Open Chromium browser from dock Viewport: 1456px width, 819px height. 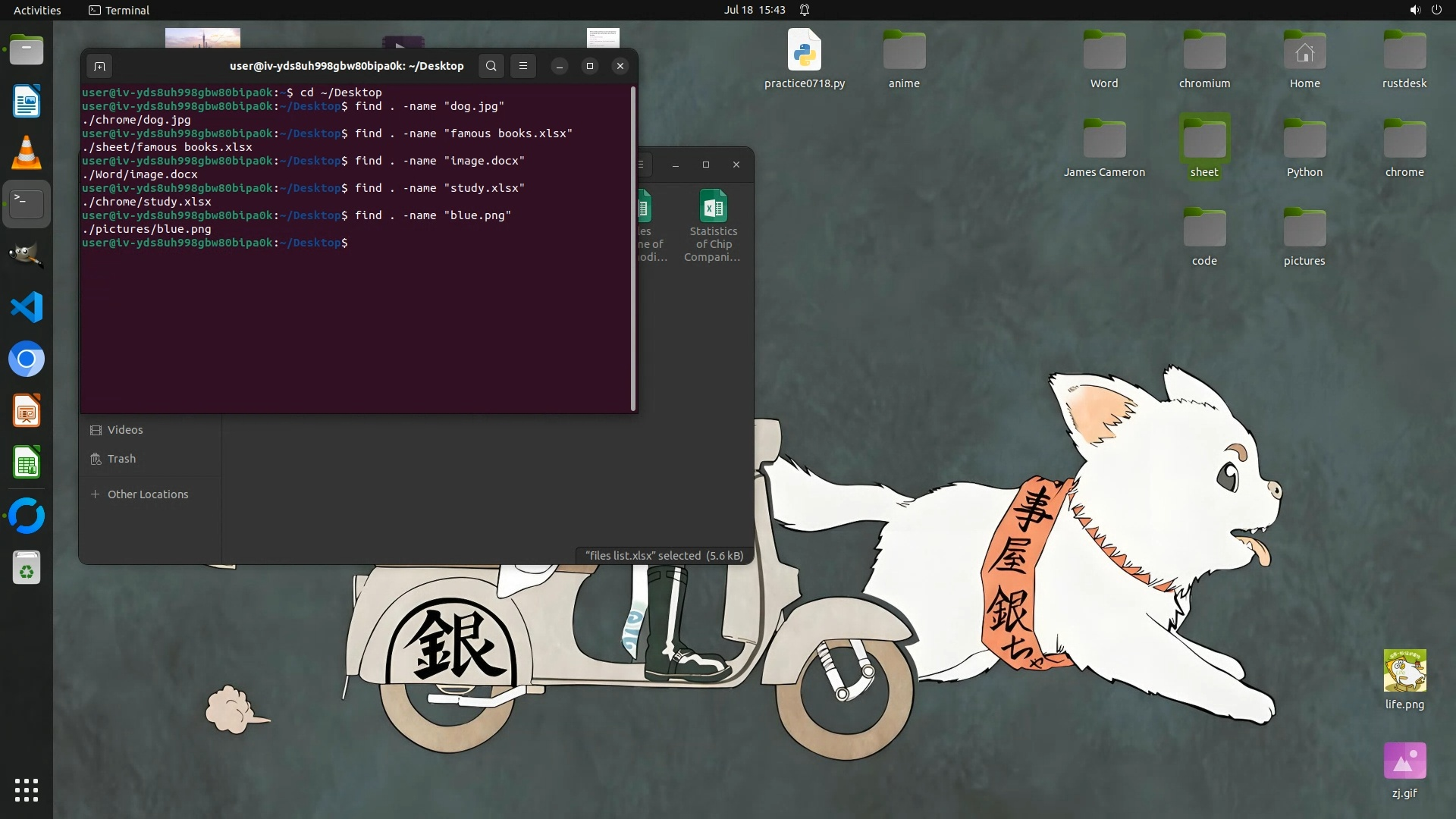27,359
